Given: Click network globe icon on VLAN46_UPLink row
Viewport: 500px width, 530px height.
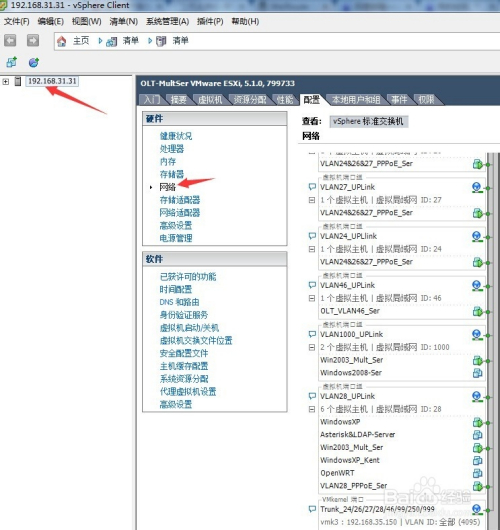Looking at the screenshot, I should coord(477,286).
